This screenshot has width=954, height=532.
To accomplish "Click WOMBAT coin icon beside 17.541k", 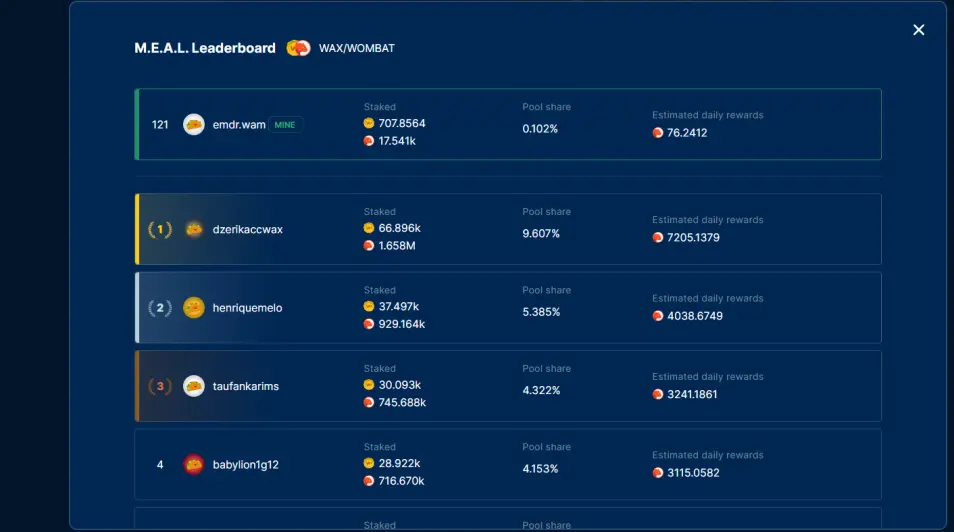I will pos(369,141).
